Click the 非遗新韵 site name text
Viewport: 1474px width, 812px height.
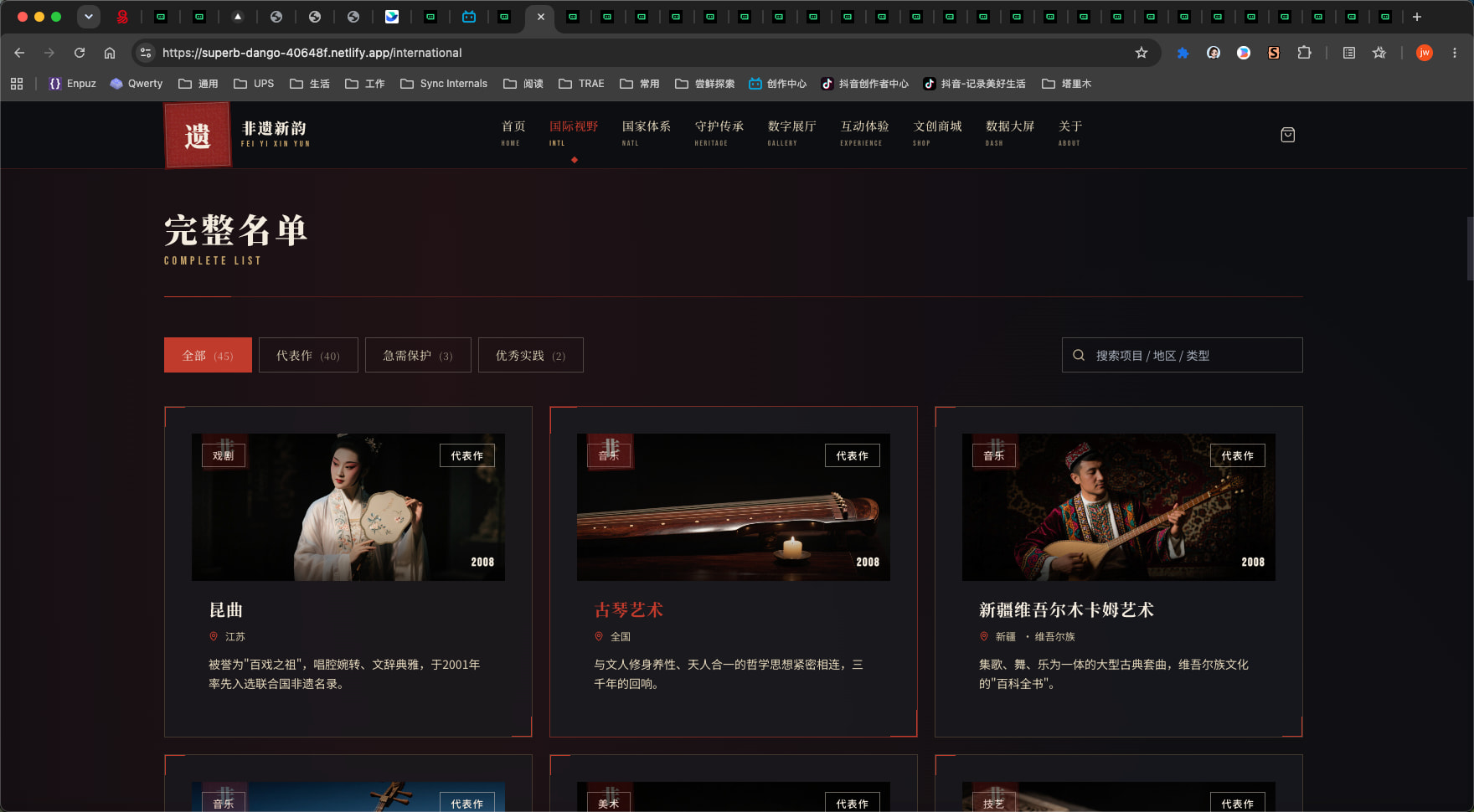tap(275, 128)
